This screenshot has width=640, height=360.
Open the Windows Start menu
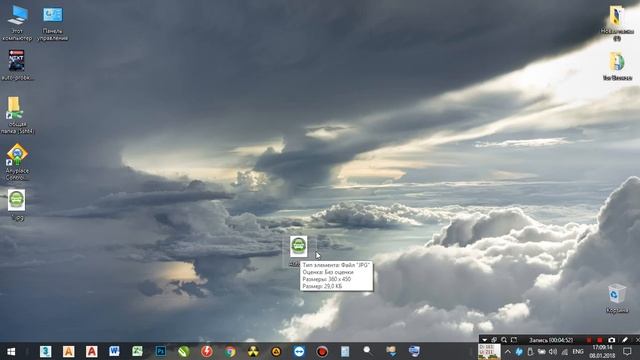[11, 351]
